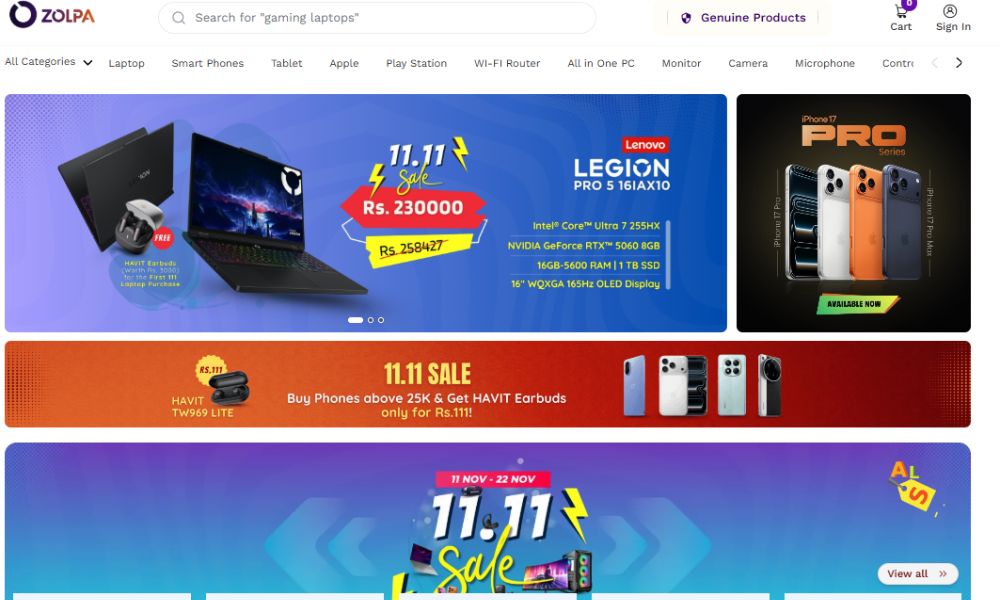The image size is (1000, 600).
Task: Click the All Categories chevron arrow
Action: coord(87,62)
